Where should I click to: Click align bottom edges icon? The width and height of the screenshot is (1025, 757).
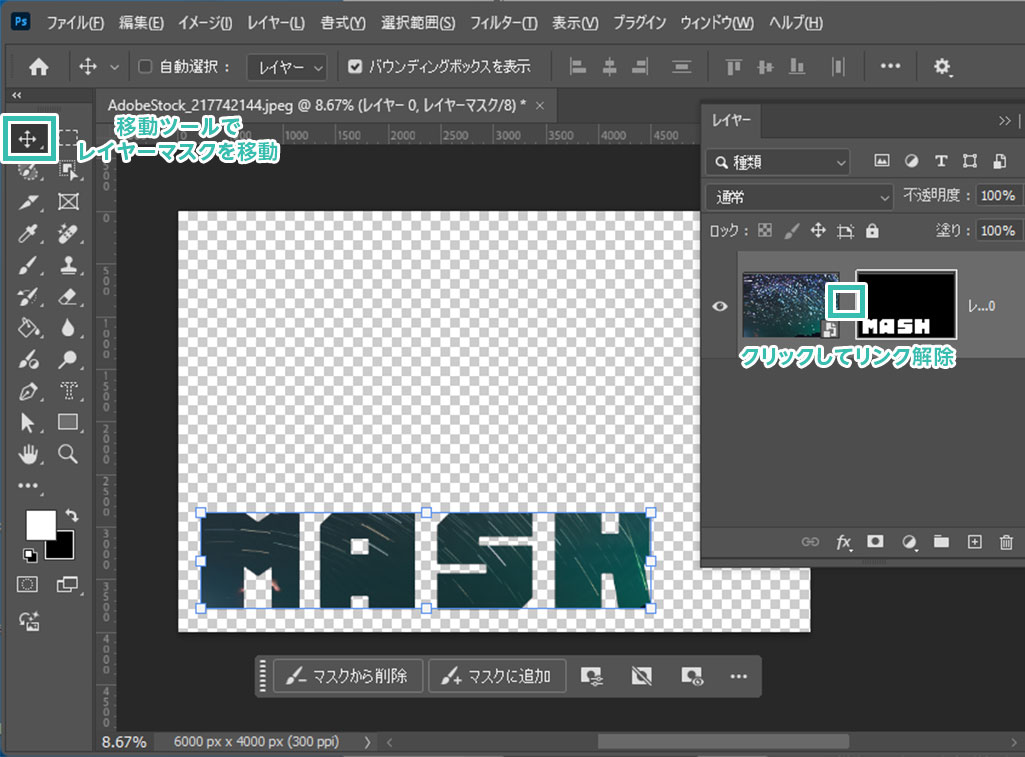click(797, 66)
